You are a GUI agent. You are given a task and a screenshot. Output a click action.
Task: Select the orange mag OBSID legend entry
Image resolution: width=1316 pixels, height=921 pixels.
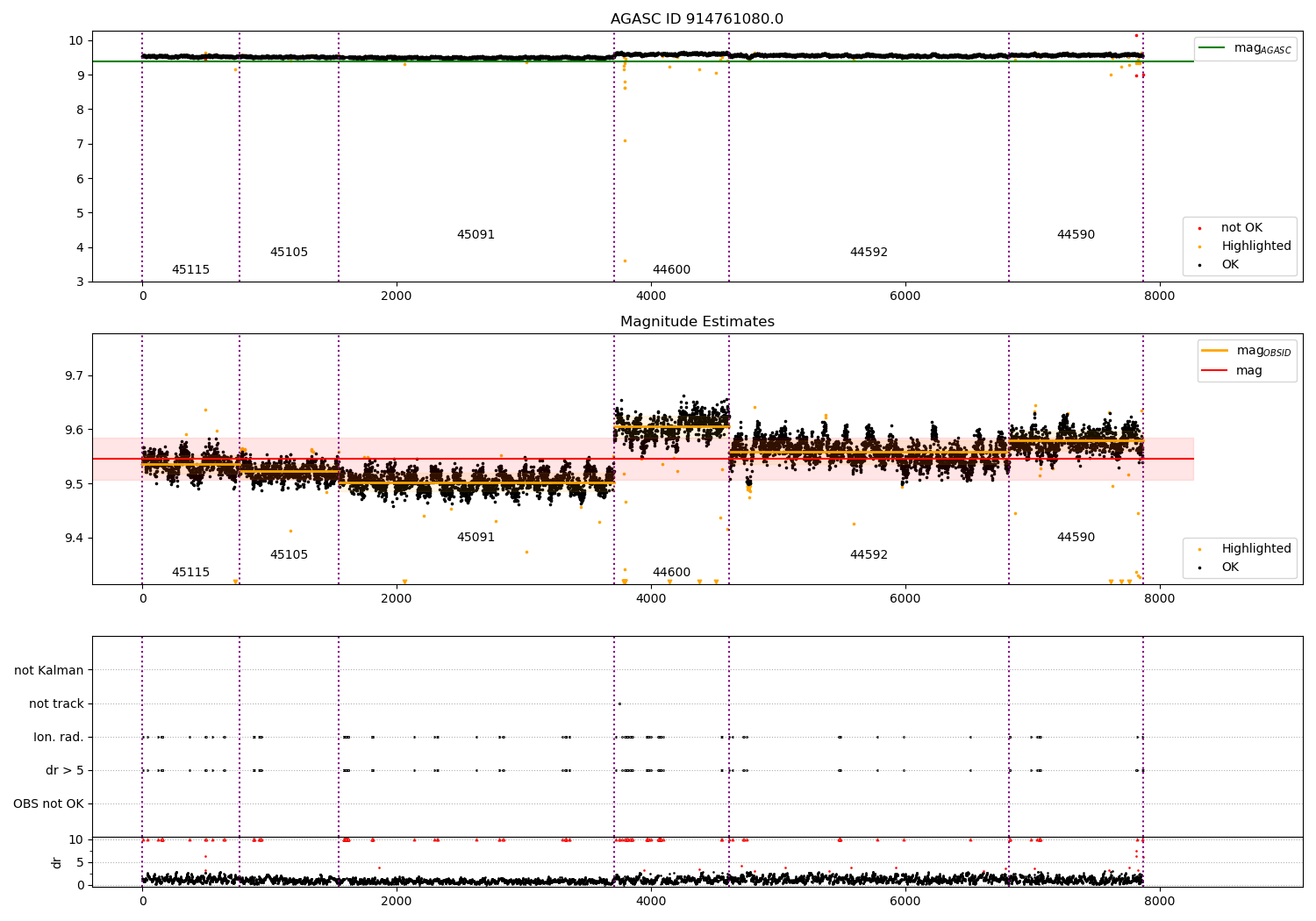point(1246,351)
